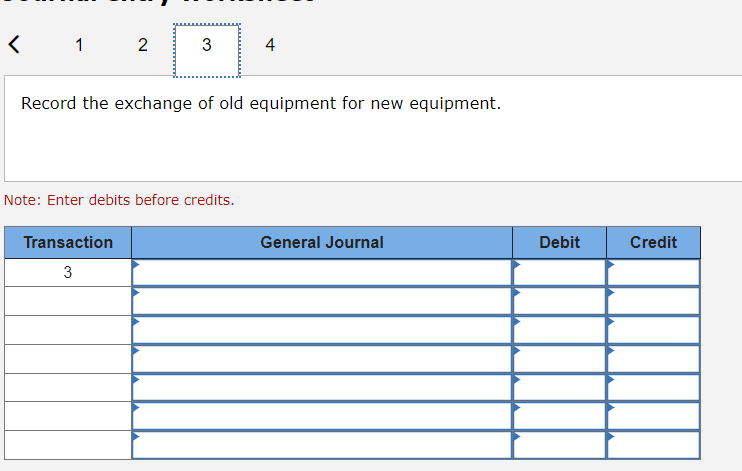Screen dimensions: 742x471
Task: Open journal entry tab 2
Action: point(143,45)
